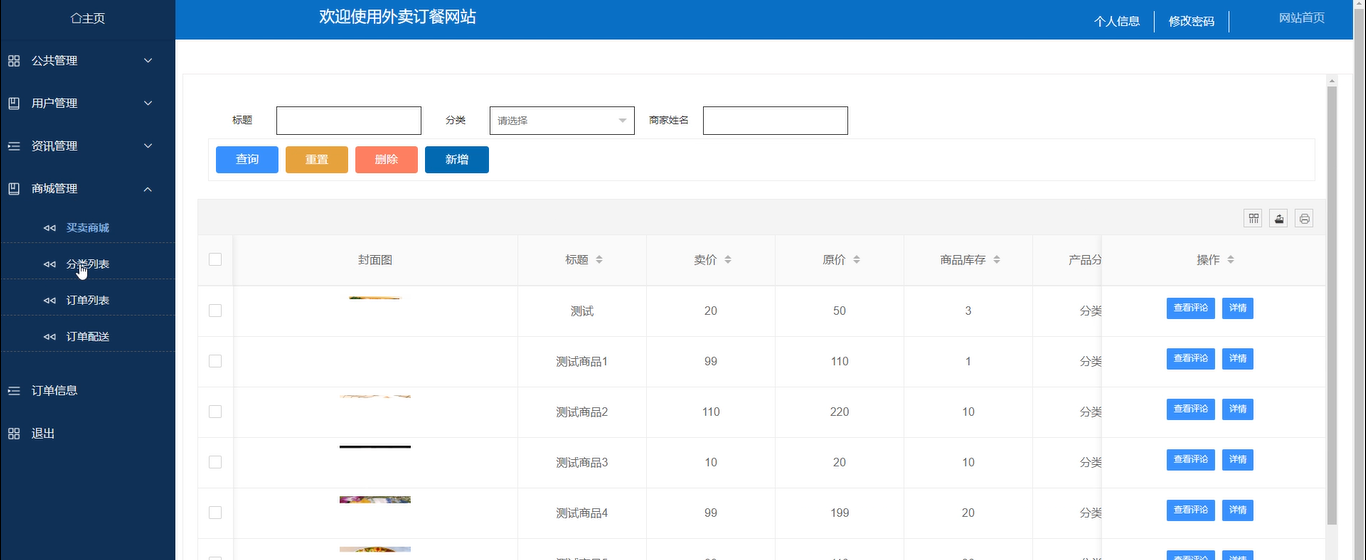Click the 删除 button
This screenshot has width=1366, height=560.
point(386,160)
